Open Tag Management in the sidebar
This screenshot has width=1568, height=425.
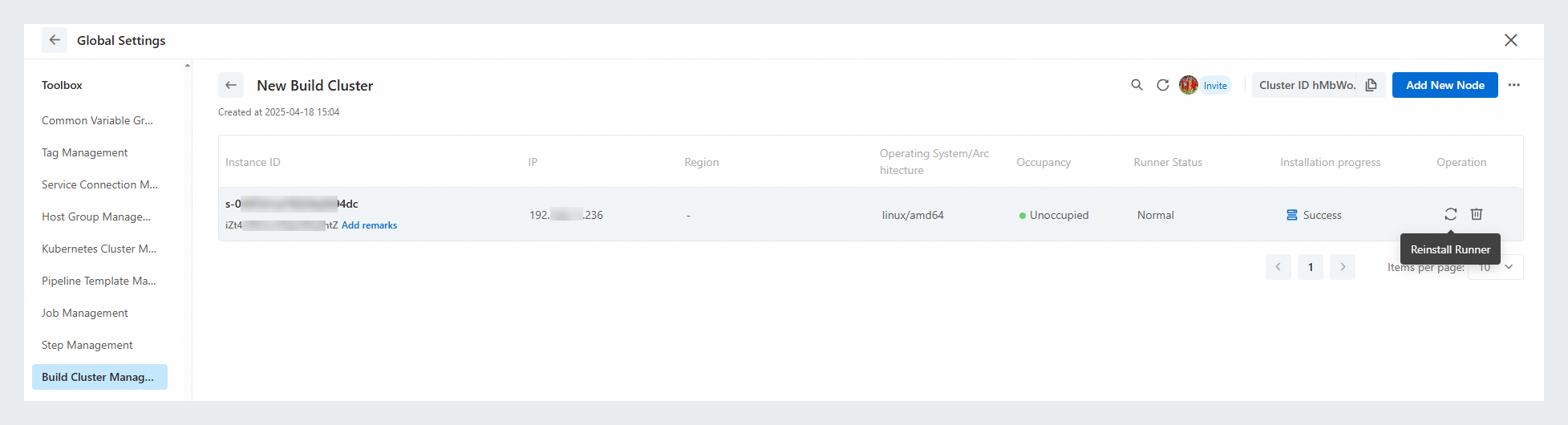(x=85, y=152)
